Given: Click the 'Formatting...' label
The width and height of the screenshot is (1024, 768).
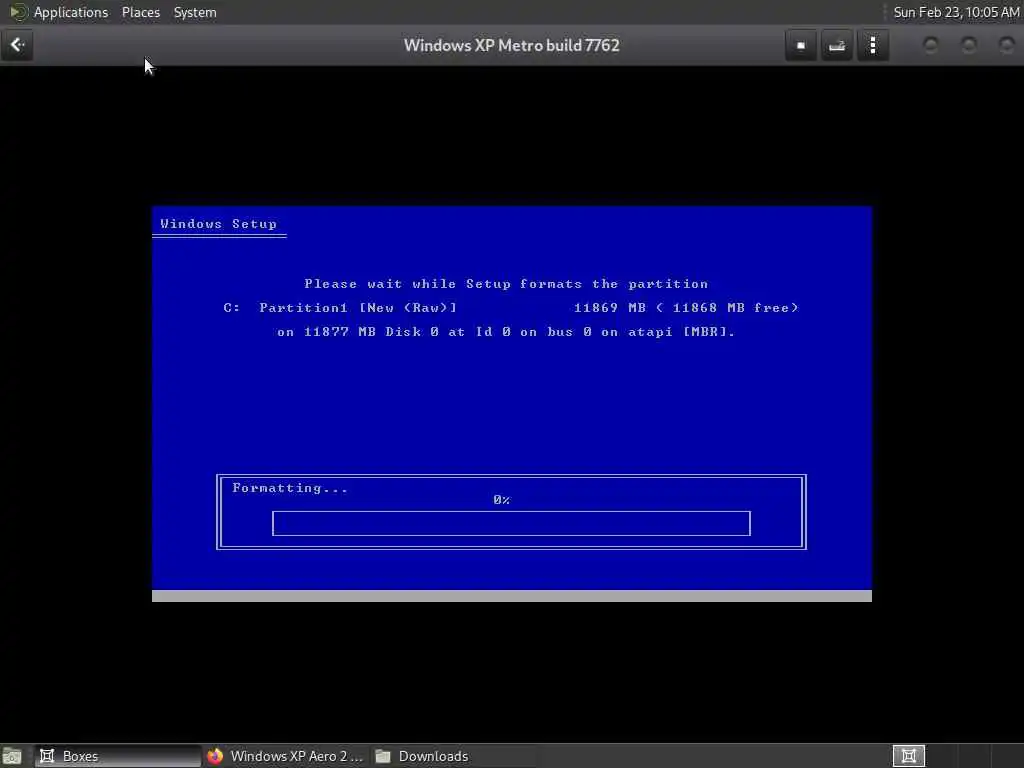Looking at the screenshot, I should (290, 488).
